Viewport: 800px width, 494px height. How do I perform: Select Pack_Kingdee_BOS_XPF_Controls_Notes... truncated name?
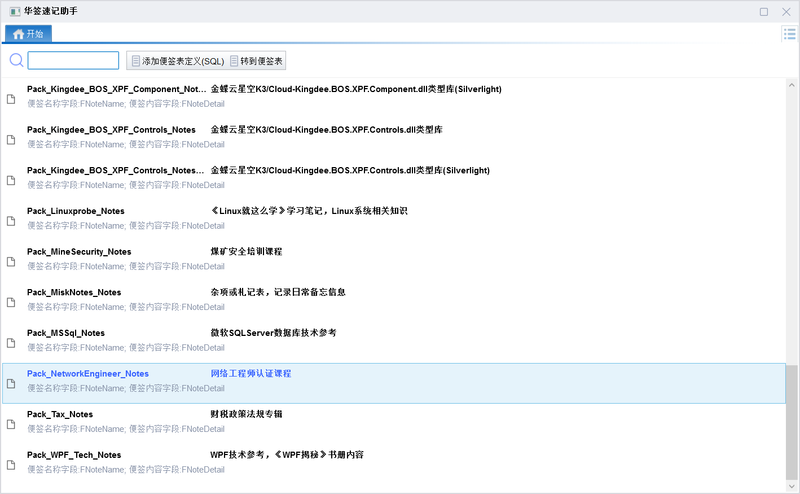tap(115, 170)
